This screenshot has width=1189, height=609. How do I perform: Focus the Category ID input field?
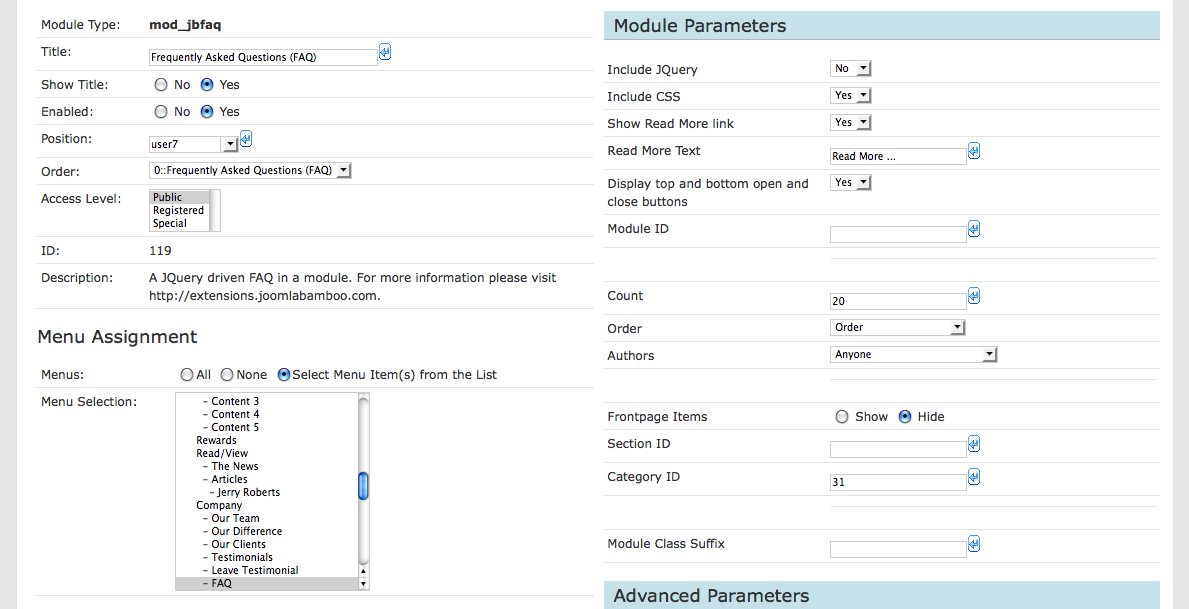click(898, 482)
